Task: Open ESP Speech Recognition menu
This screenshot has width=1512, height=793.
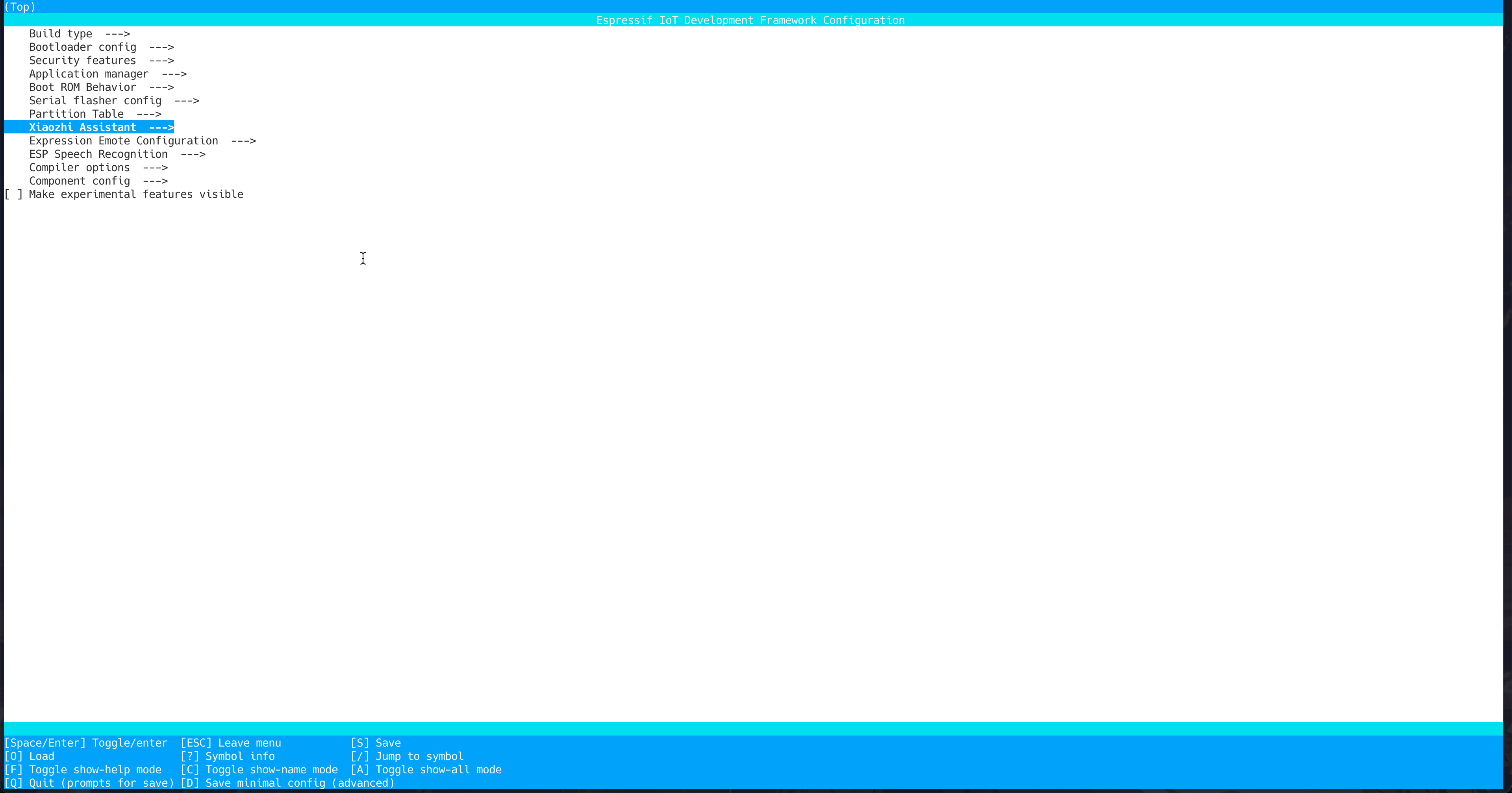Action: click(117, 154)
